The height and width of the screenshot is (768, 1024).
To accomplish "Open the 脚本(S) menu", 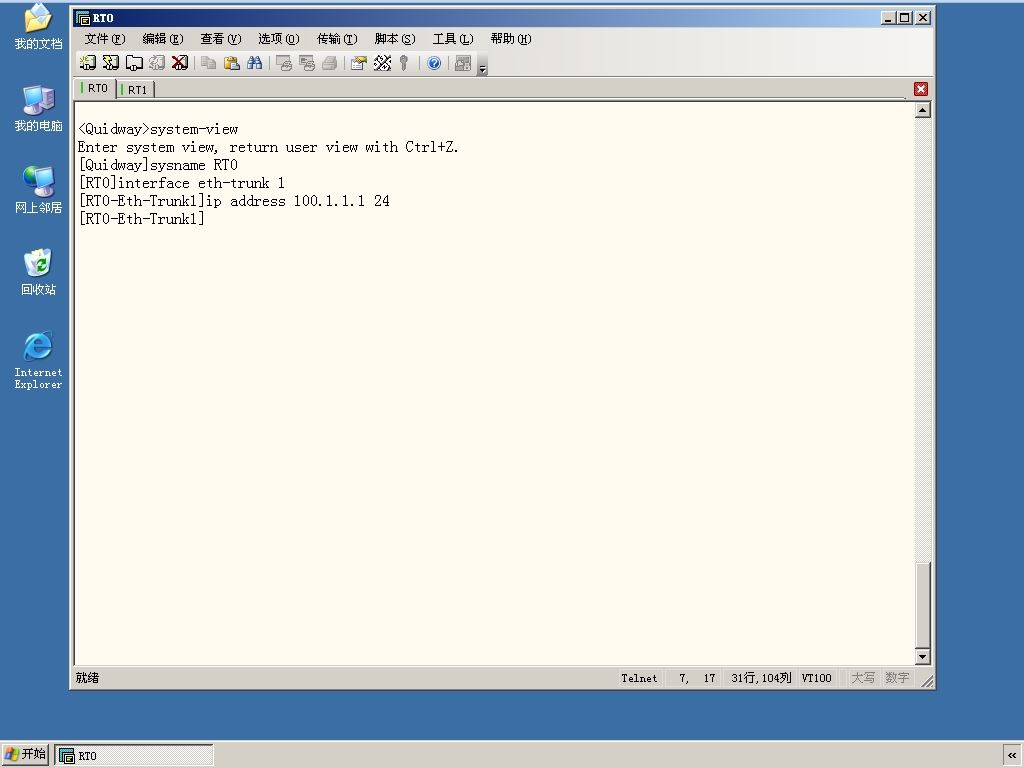I will [395, 39].
